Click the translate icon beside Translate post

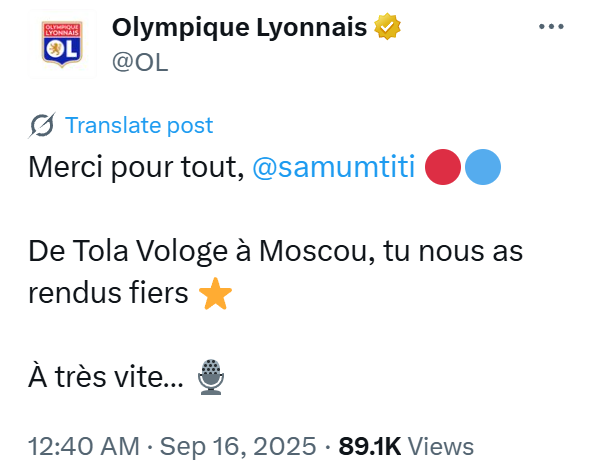coord(42,125)
